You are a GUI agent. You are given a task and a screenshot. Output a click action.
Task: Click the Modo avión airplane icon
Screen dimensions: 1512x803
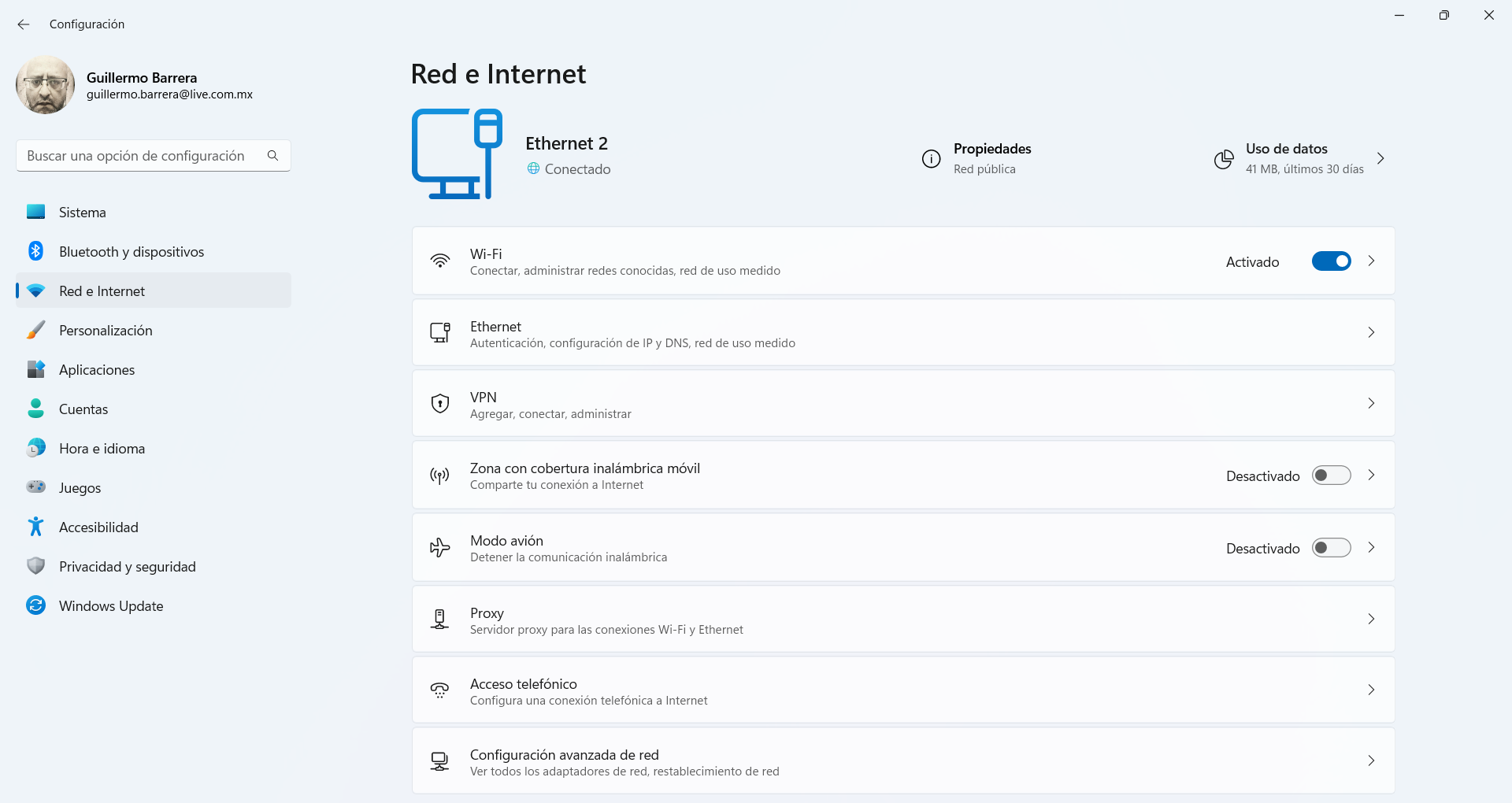439,548
